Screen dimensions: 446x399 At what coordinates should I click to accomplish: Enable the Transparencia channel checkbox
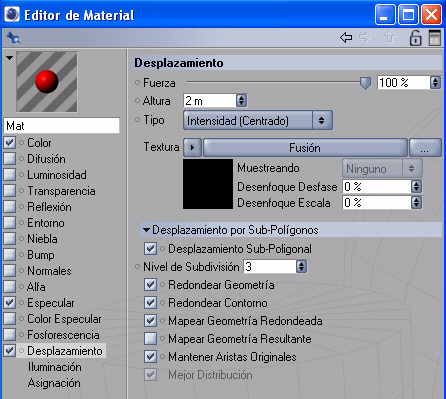point(10,191)
